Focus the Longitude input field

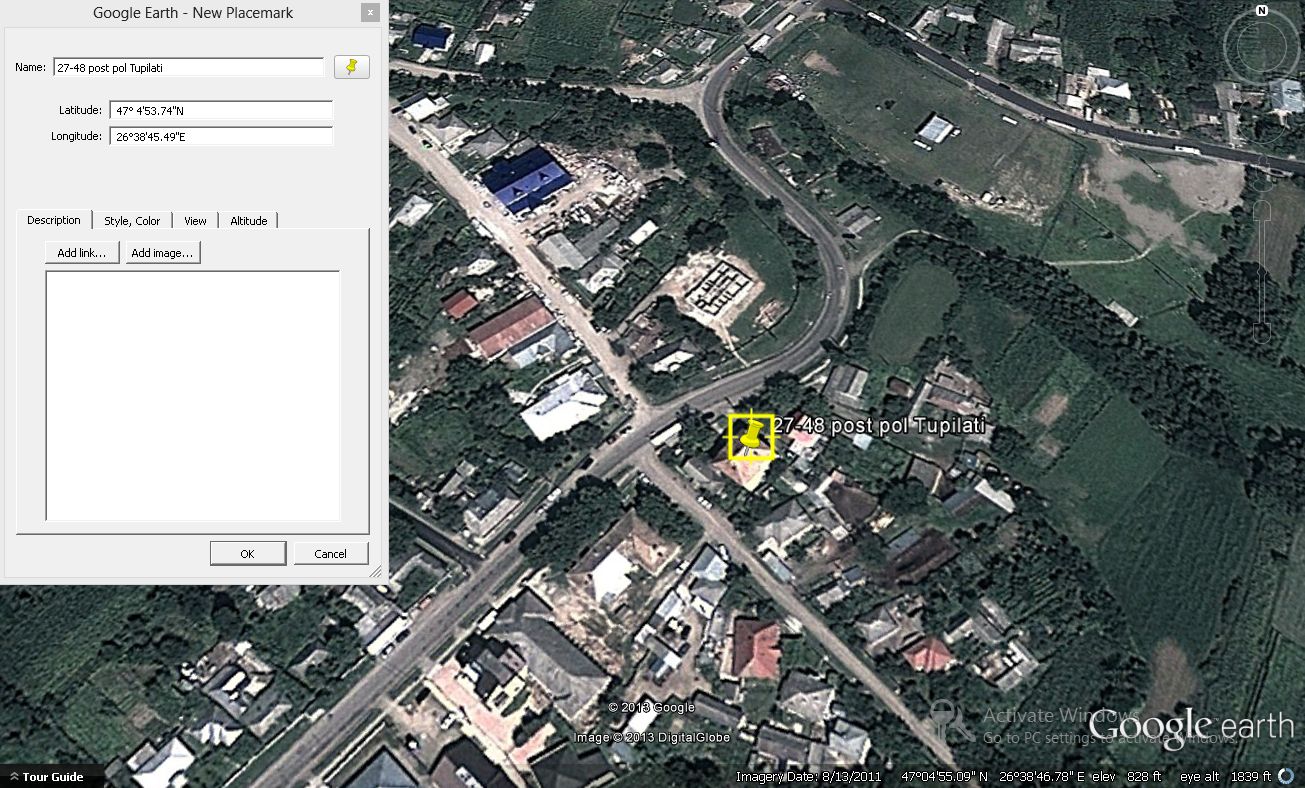tap(221, 136)
